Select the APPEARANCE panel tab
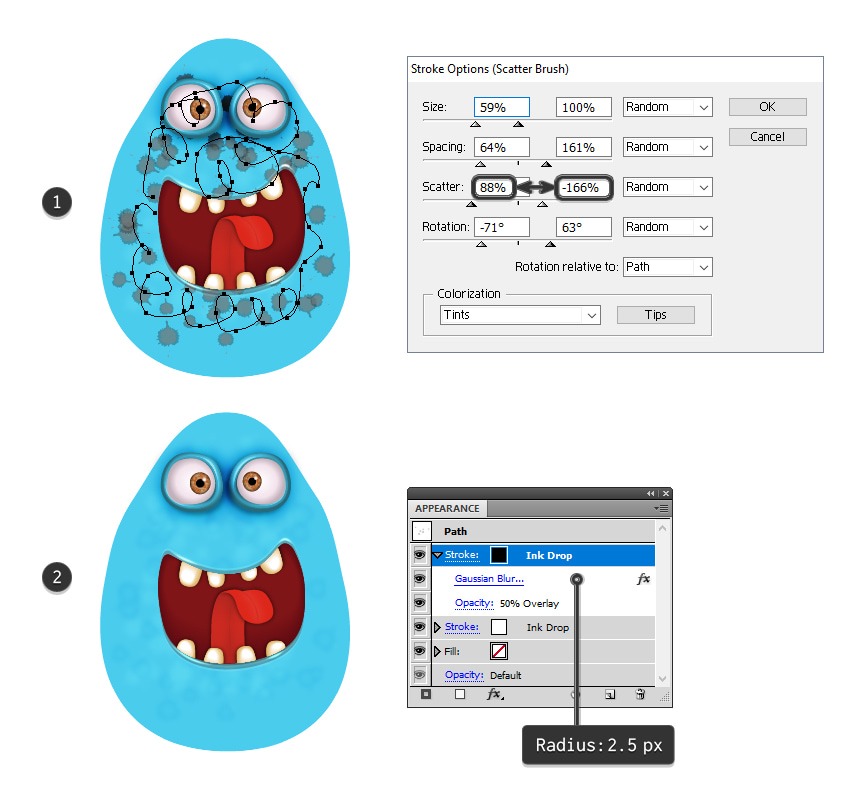Image resolution: width=850 pixels, height=801 pixels. pyautogui.click(x=447, y=508)
